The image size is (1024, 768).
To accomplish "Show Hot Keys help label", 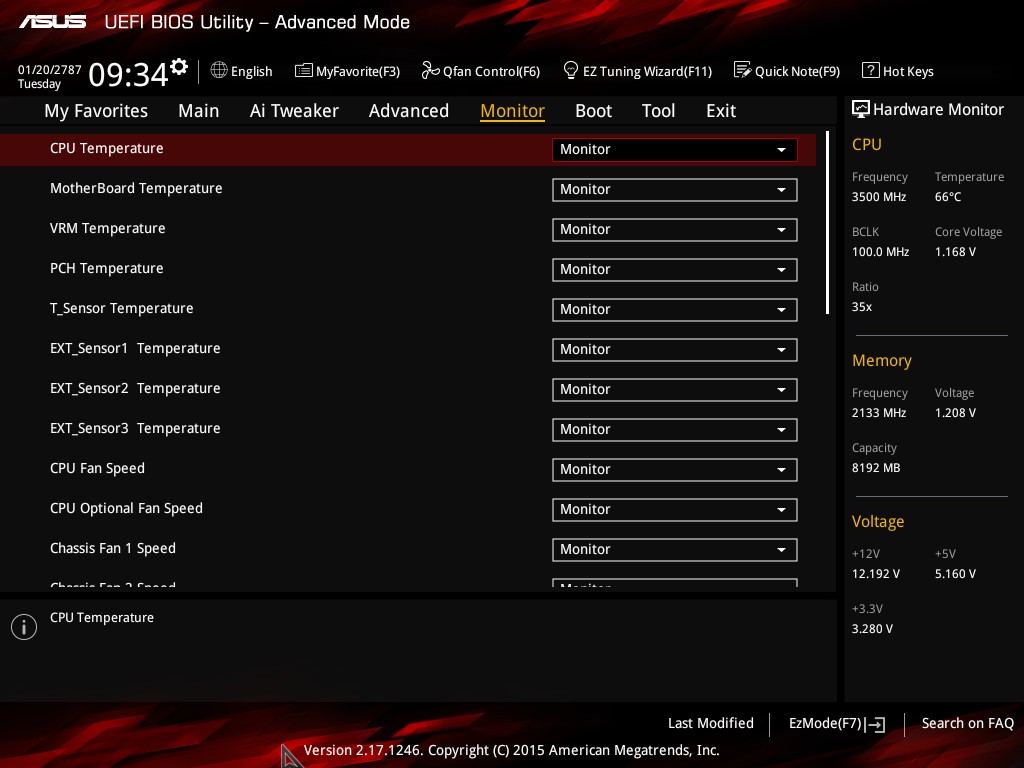I will [x=908, y=71].
